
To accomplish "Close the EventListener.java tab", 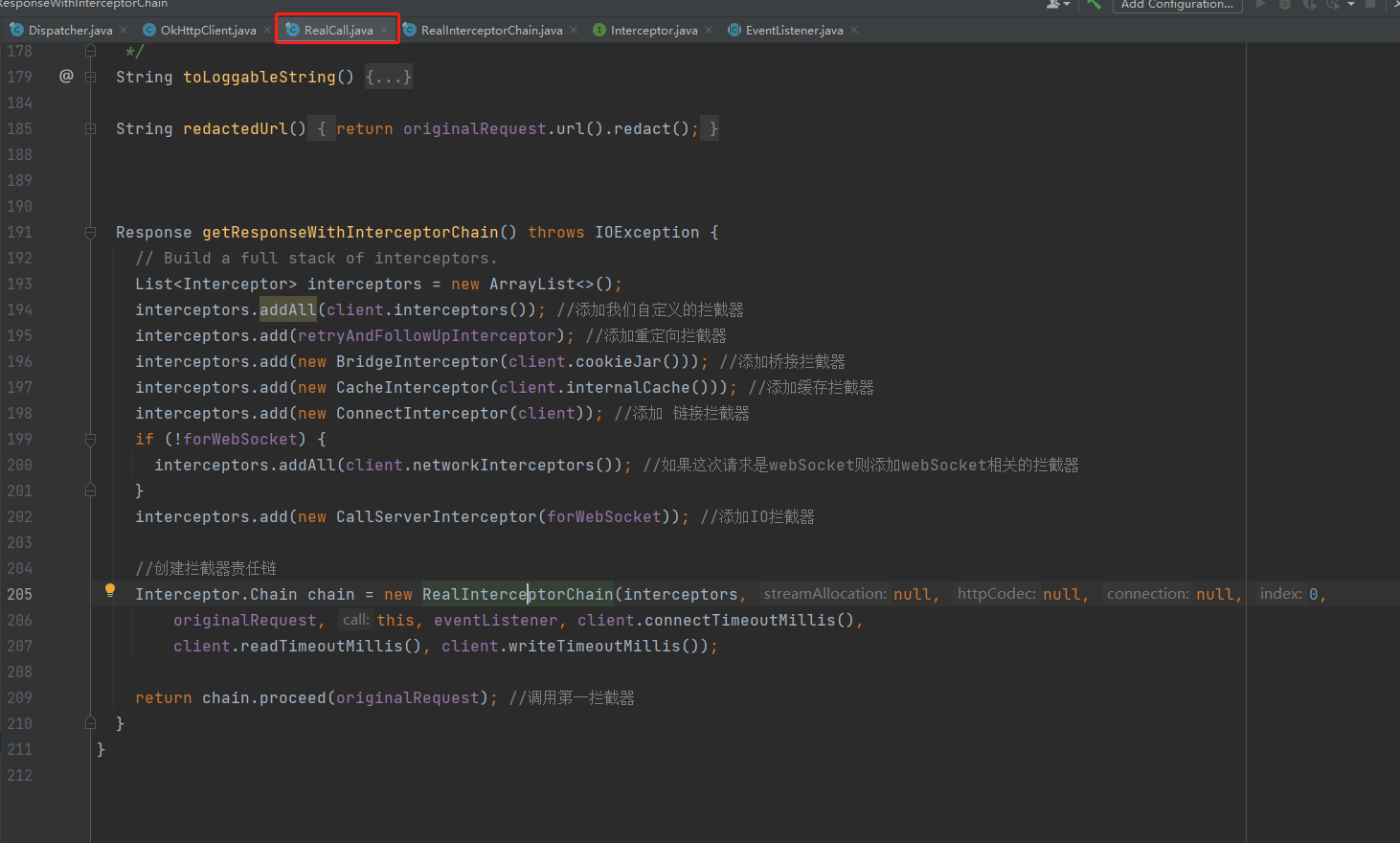I will 854,30.
